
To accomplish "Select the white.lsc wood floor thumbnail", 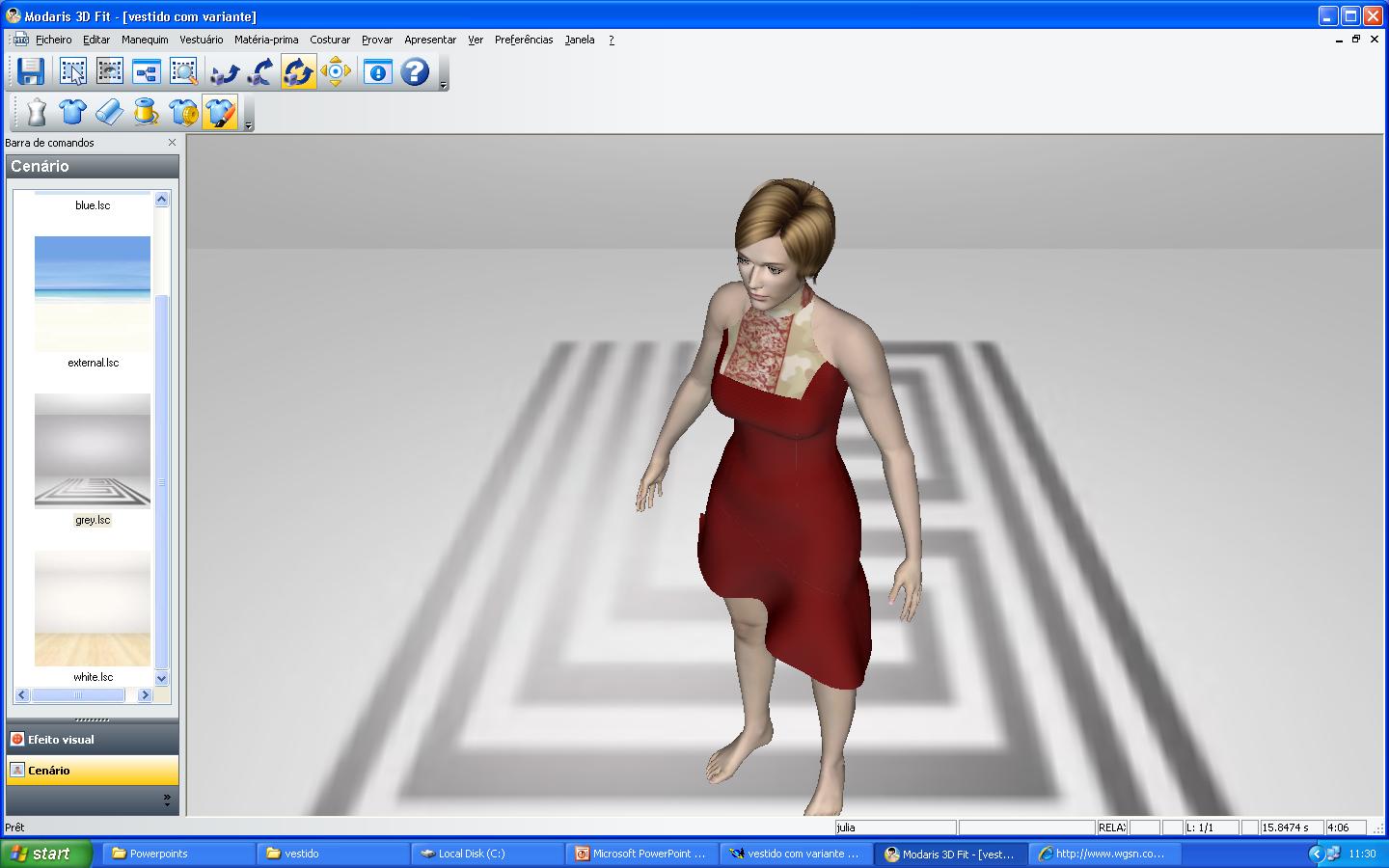I will point(93,609).
